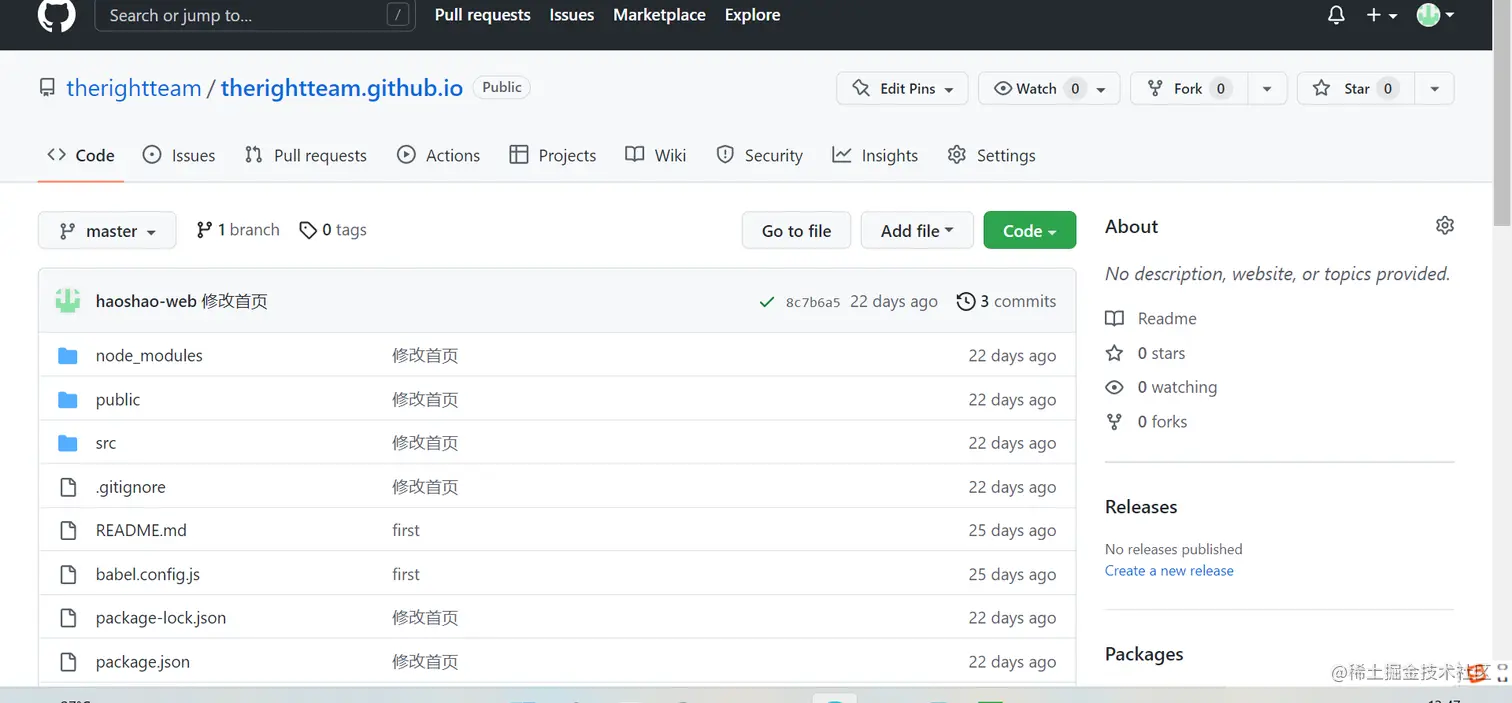Open the master branch dropdown

pos(107,230)
